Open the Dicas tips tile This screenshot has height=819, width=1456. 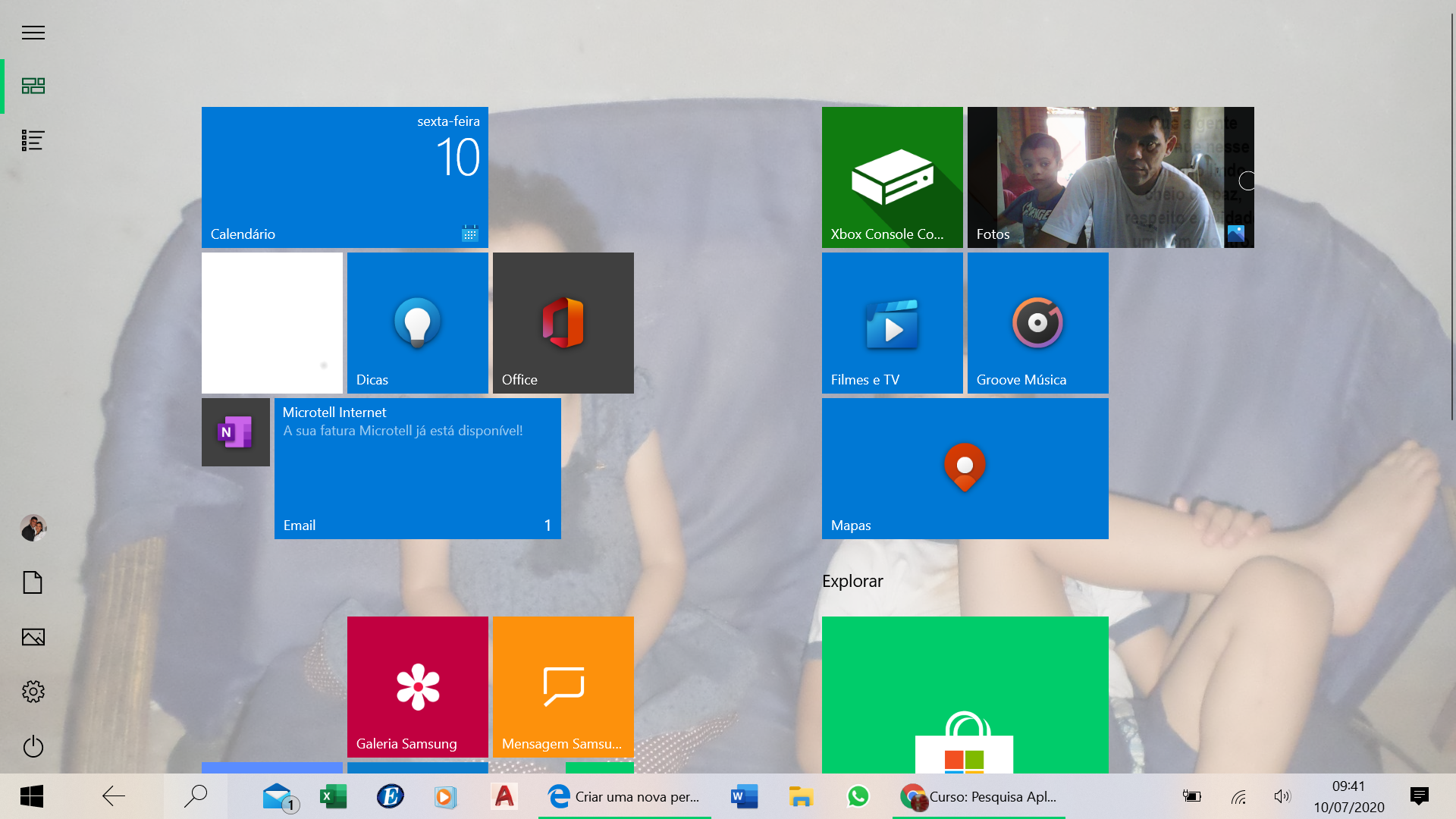(417, 322)
